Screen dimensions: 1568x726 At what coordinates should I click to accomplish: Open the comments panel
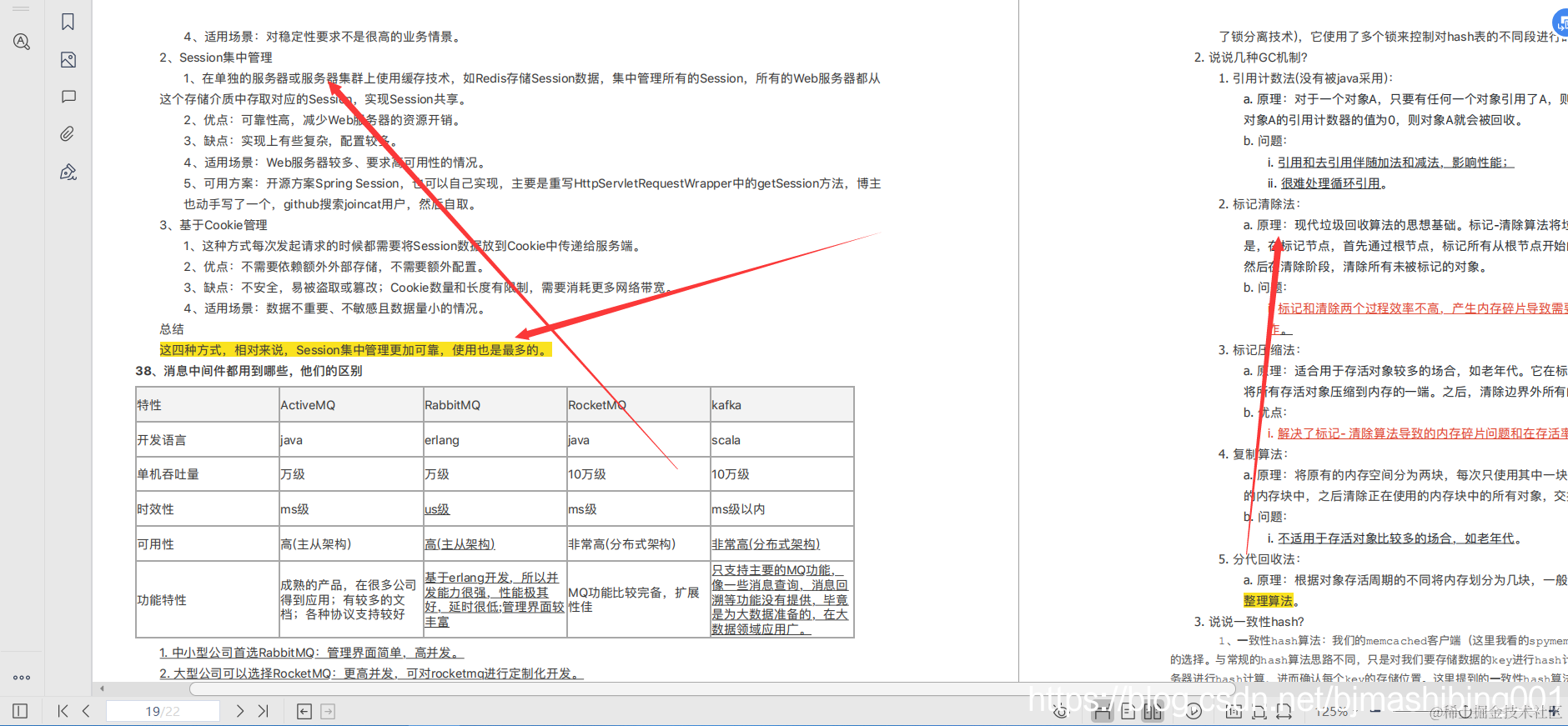click(x=68, y=97)
